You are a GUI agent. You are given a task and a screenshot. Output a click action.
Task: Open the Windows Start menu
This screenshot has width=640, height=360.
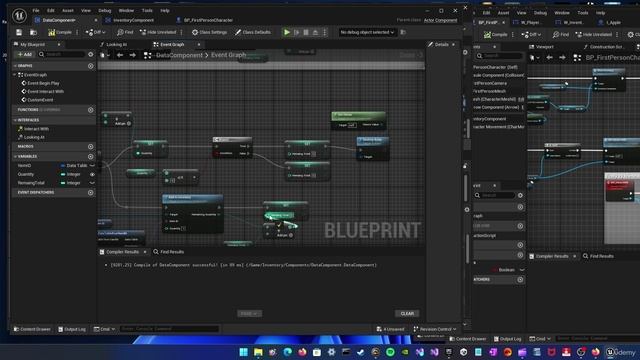[x=244, y=352]
